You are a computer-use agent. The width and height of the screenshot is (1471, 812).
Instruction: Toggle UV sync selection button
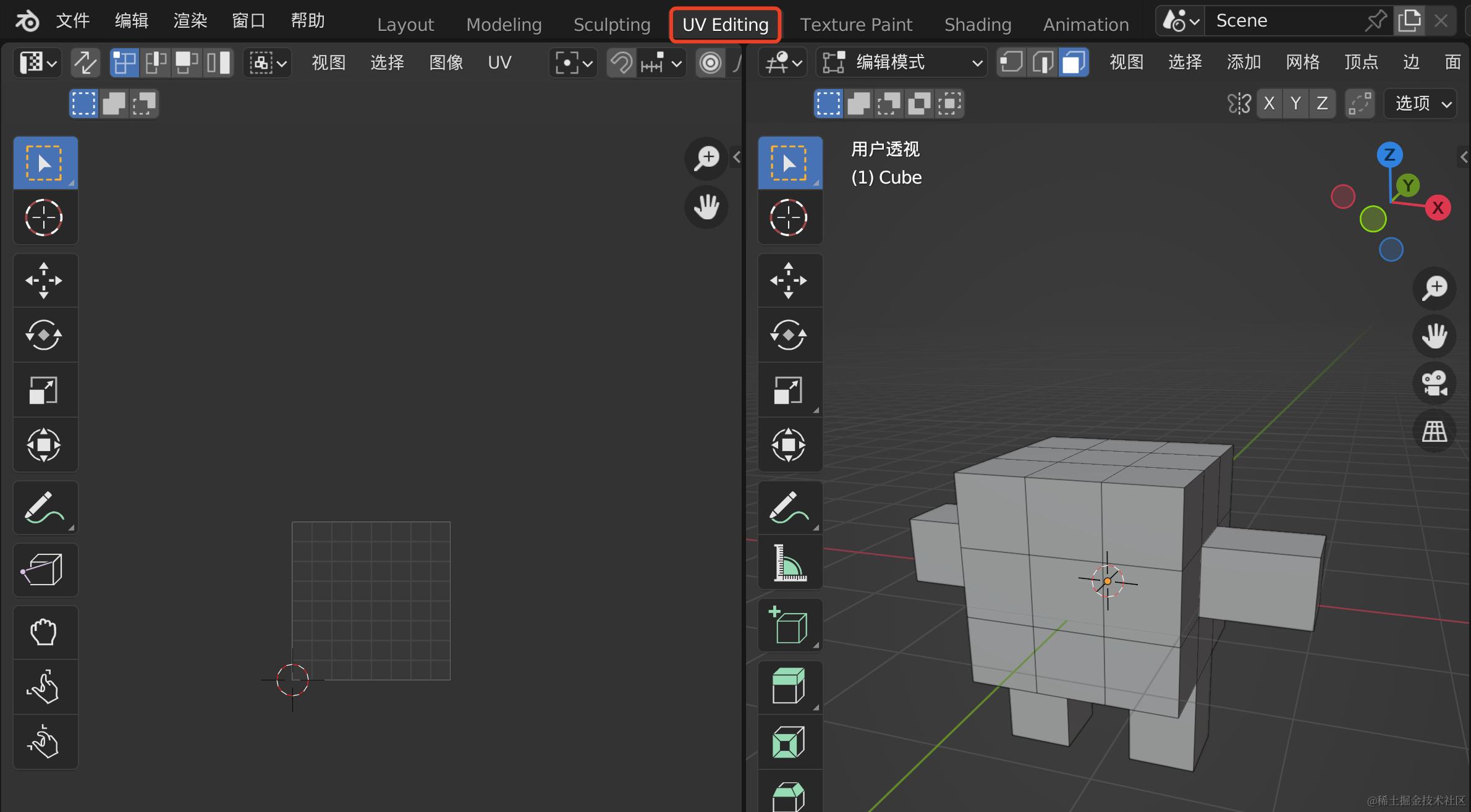tap(85, 62)
